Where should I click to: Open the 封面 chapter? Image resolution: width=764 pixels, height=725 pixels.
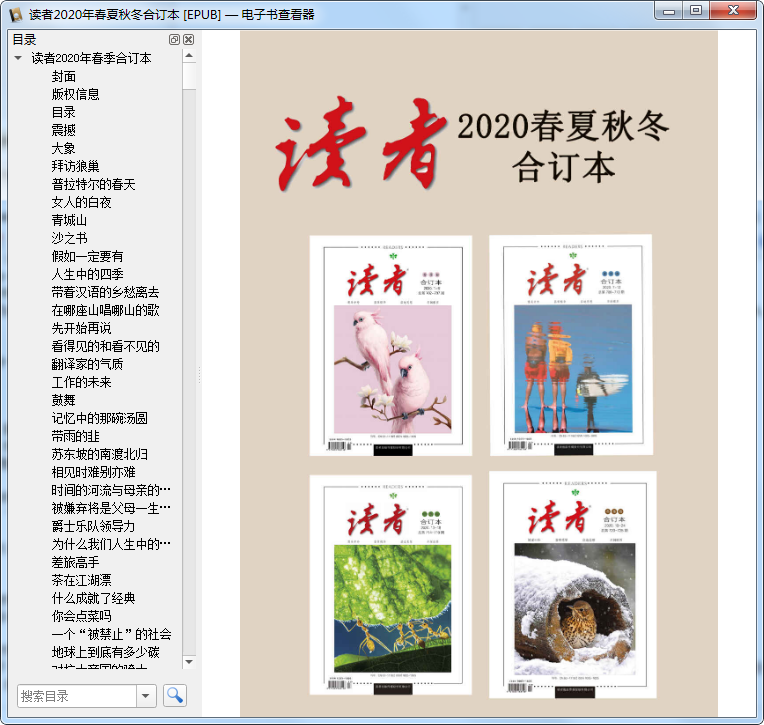[x=64, y=76]
